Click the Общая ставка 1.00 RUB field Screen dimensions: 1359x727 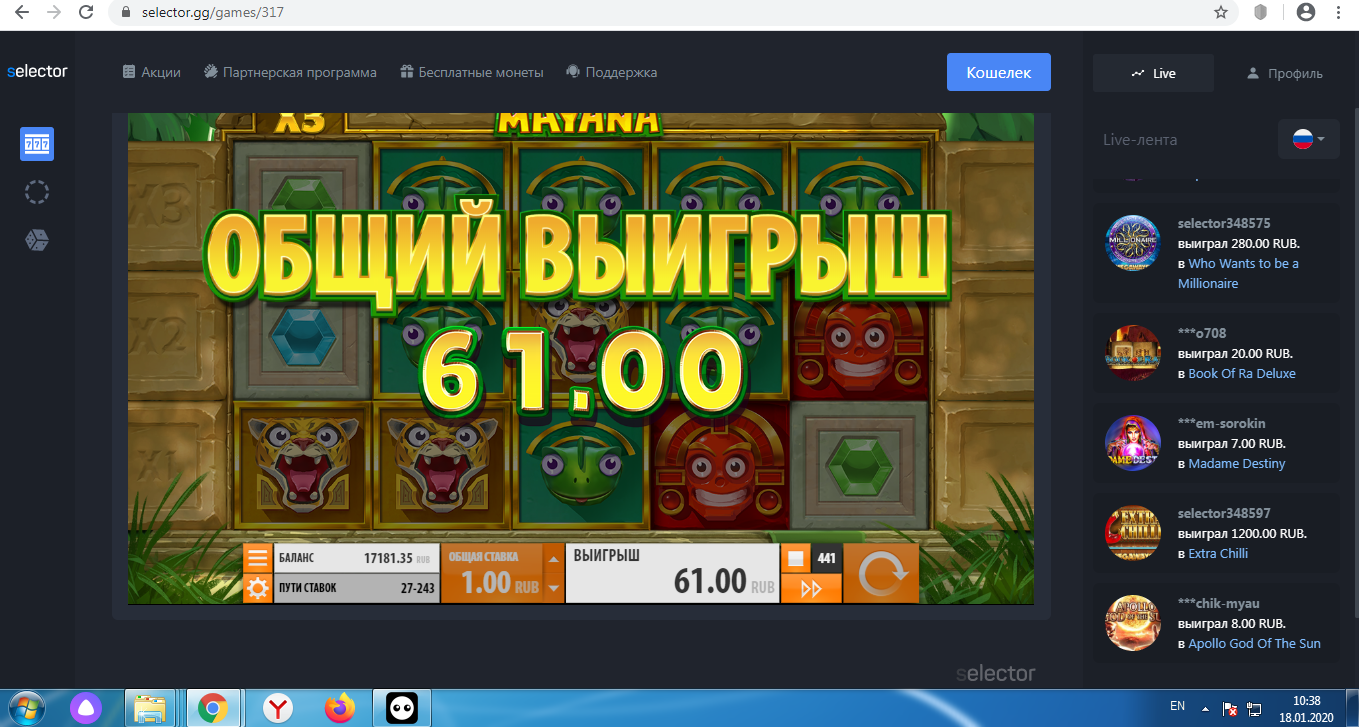[492, 574]
